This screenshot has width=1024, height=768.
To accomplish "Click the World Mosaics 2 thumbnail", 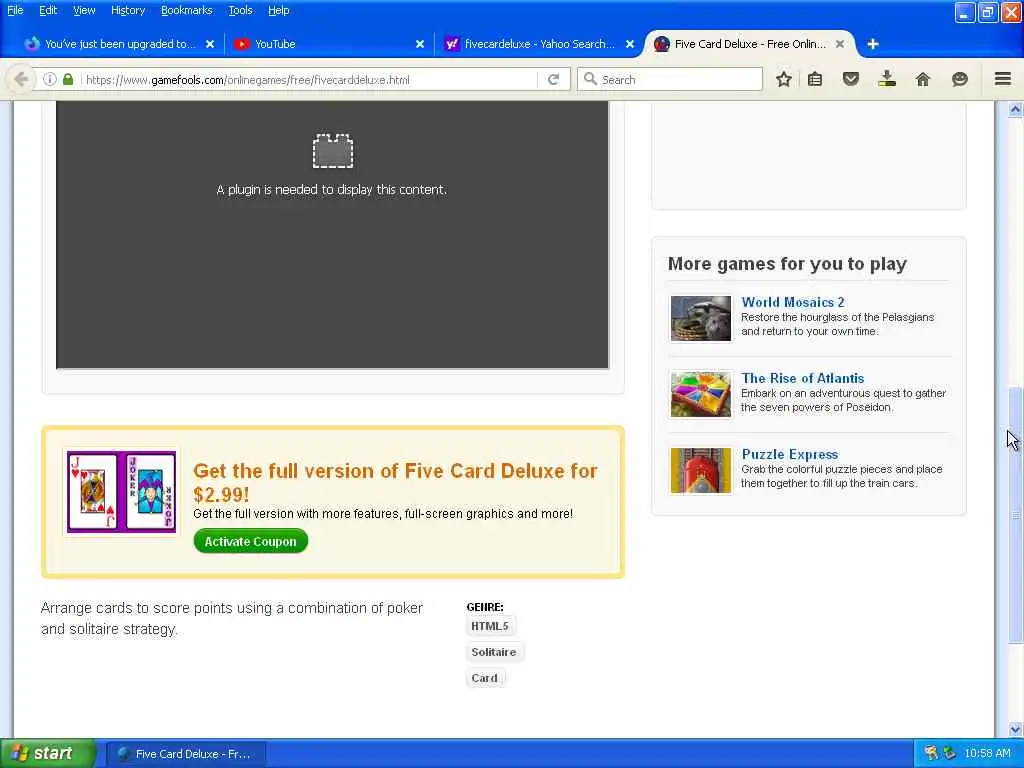I will pos(701,318).
